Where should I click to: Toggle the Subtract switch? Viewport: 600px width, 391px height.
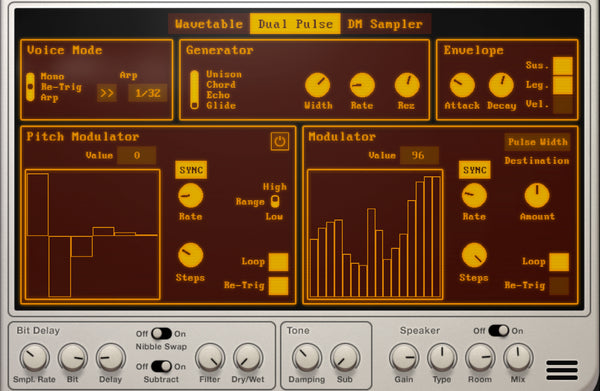click(161, 367)
